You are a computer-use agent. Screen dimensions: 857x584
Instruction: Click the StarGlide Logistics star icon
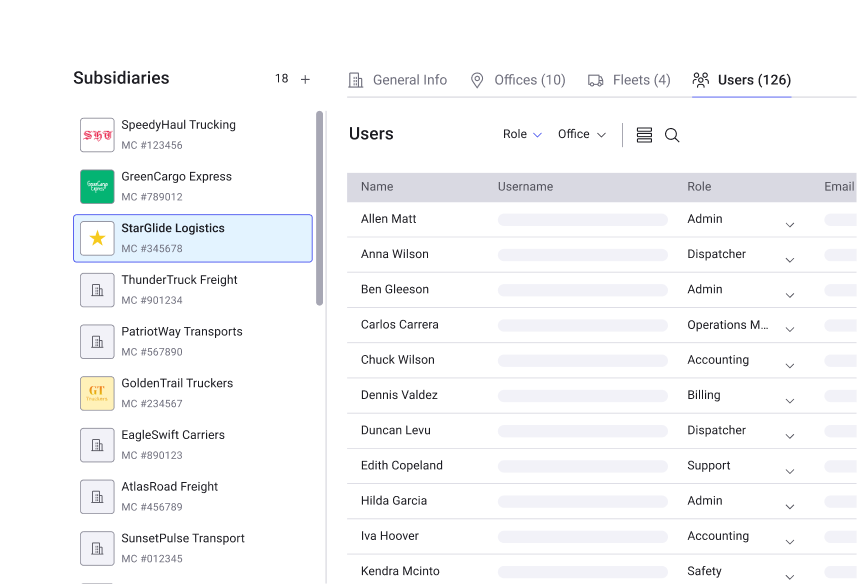coord(97,238)
